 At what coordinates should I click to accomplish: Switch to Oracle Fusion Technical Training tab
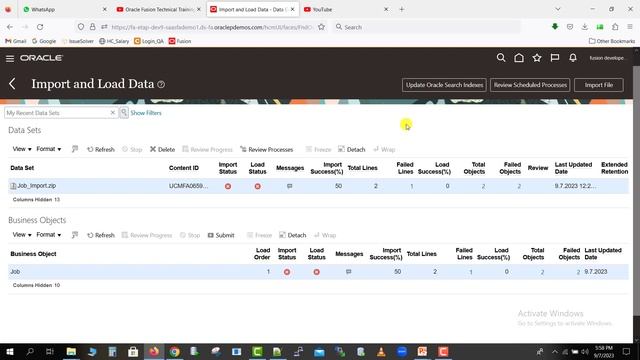[158, 9]
